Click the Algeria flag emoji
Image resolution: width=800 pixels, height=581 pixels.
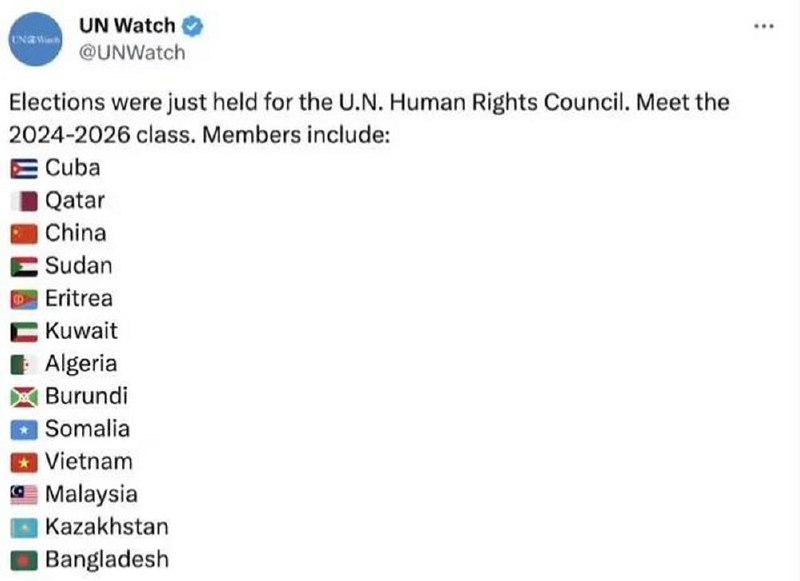[x=24, y=365]
